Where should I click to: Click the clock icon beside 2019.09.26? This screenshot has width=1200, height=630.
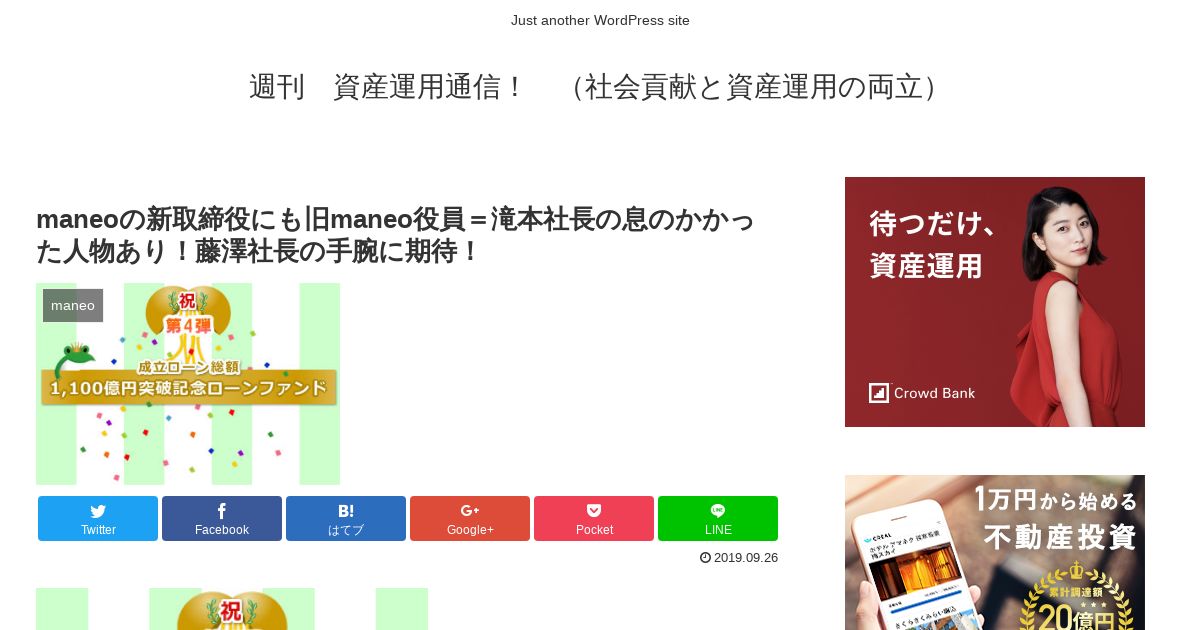[x=705, y=557]
